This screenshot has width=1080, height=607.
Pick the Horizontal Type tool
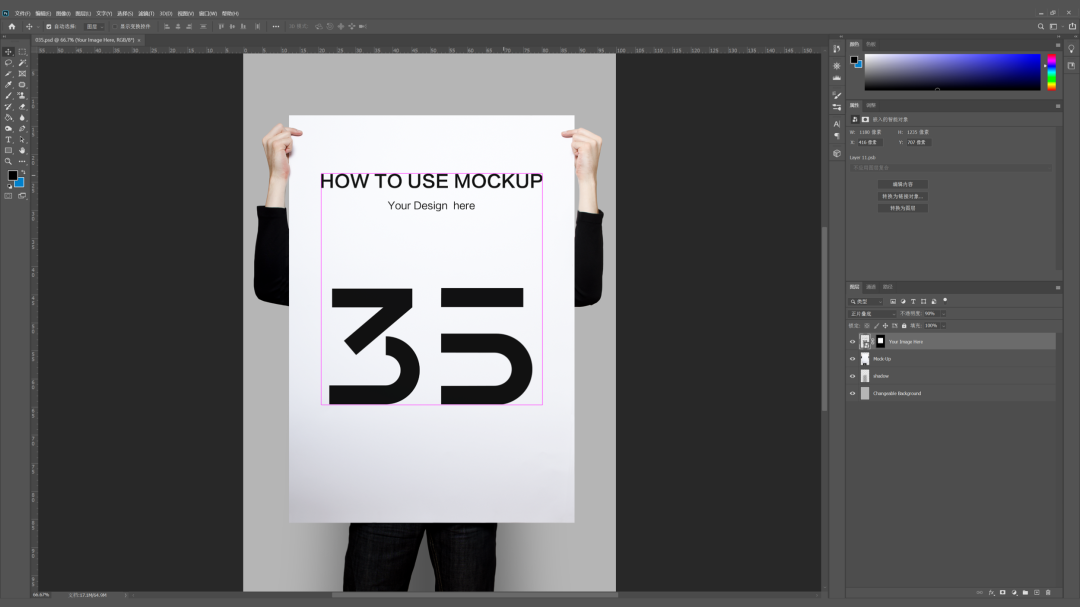(x=8, y=139)
